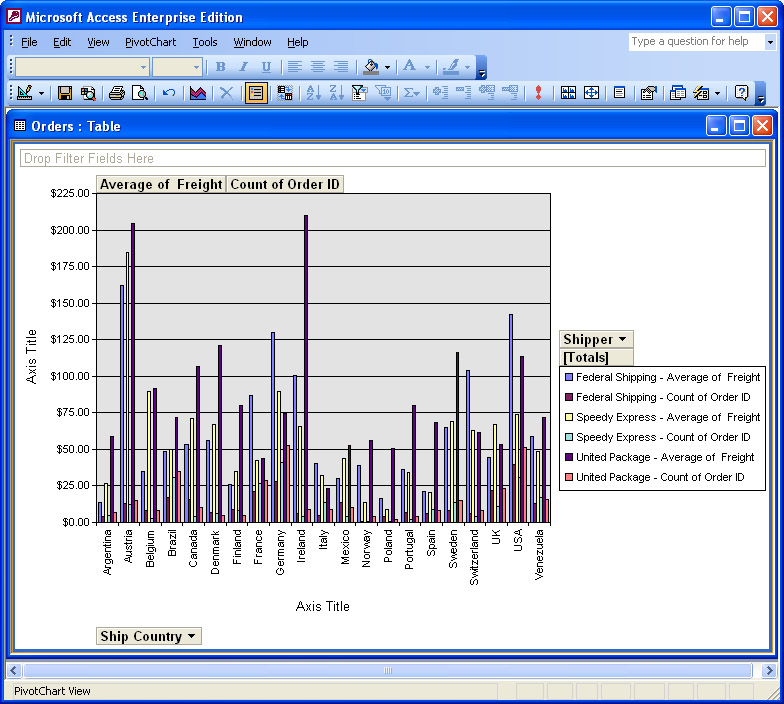Image resolution: width=784 pixels, height=704 pixels.
Task: Open the Fill Color paint bucket
Action: (371, 67)
